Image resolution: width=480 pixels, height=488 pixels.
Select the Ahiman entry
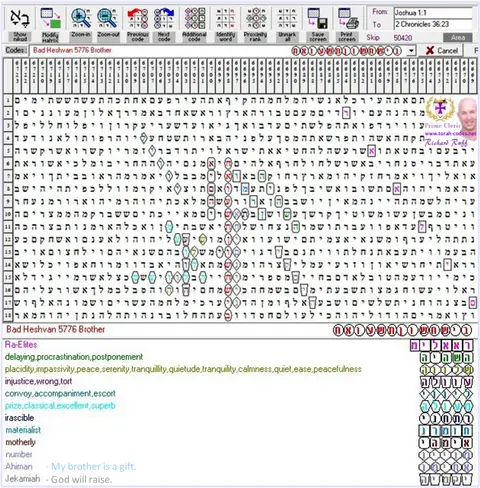19,466
